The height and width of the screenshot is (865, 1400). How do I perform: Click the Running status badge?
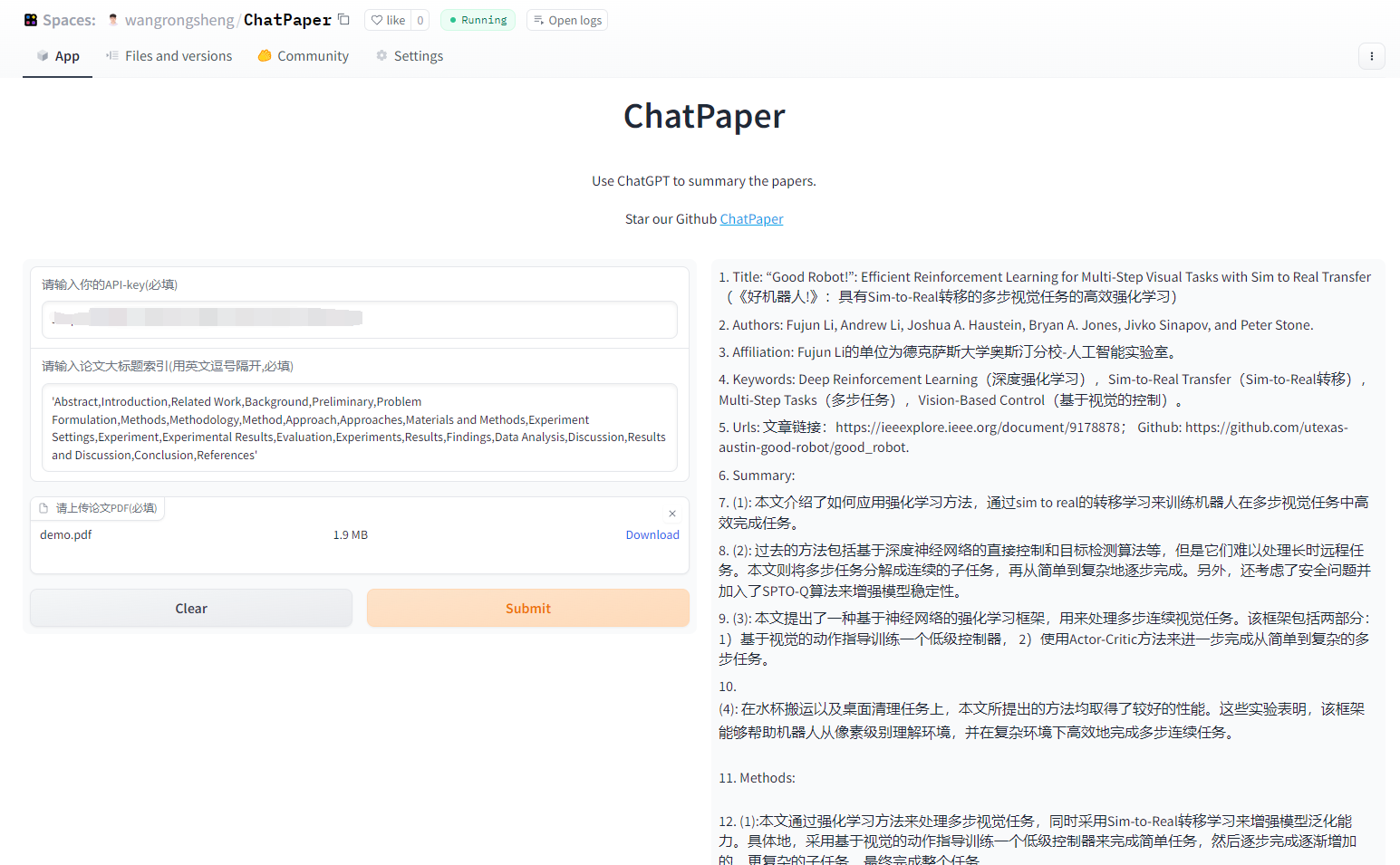[478, 20]
